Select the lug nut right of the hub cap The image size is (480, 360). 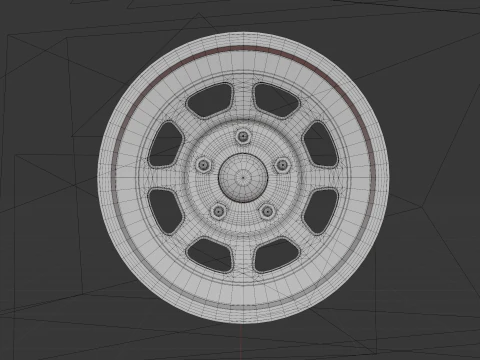click(282, 165)
